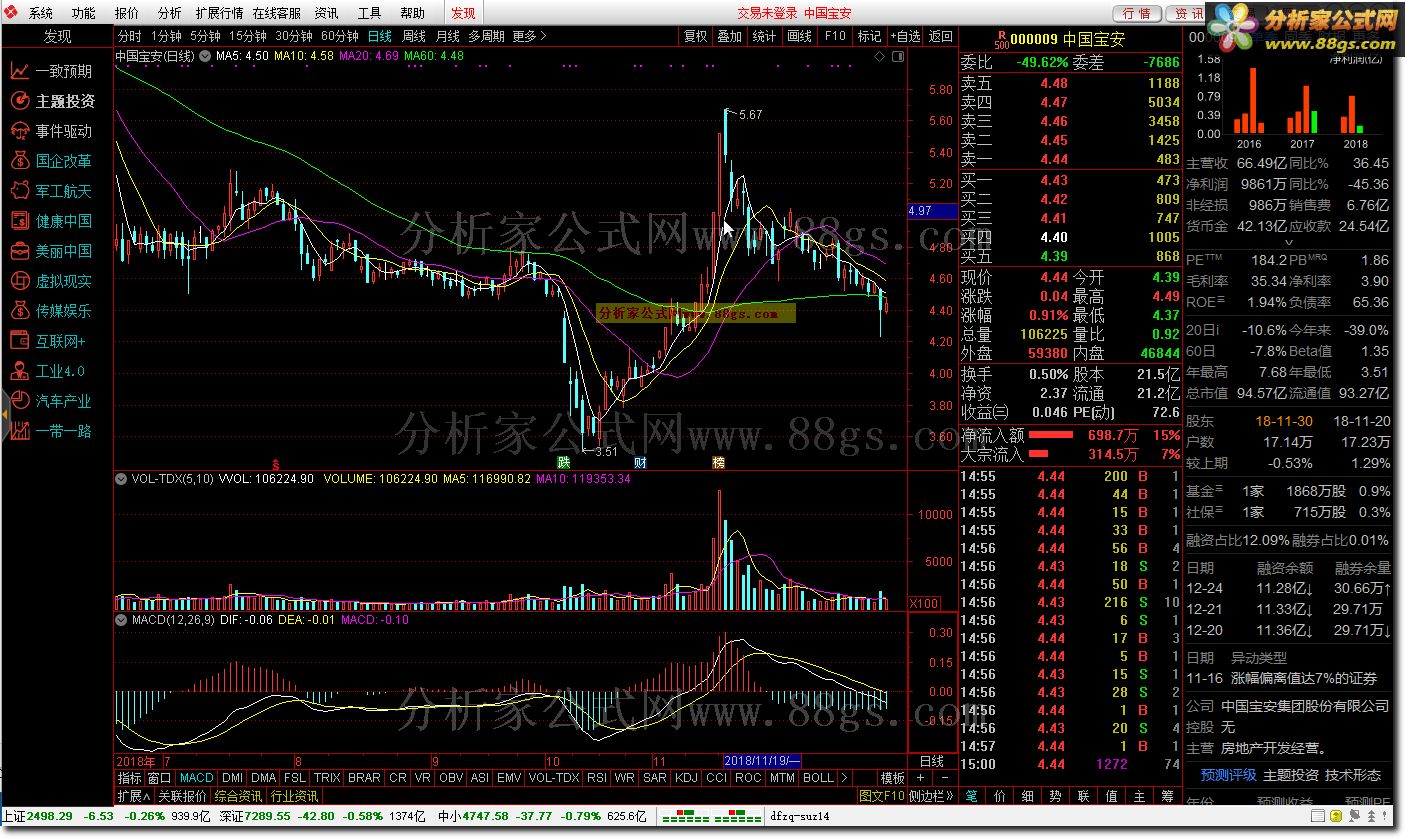Expand financial data chevron below 货币金
The image size is (1407, 839).
(x=1288, y=242)
